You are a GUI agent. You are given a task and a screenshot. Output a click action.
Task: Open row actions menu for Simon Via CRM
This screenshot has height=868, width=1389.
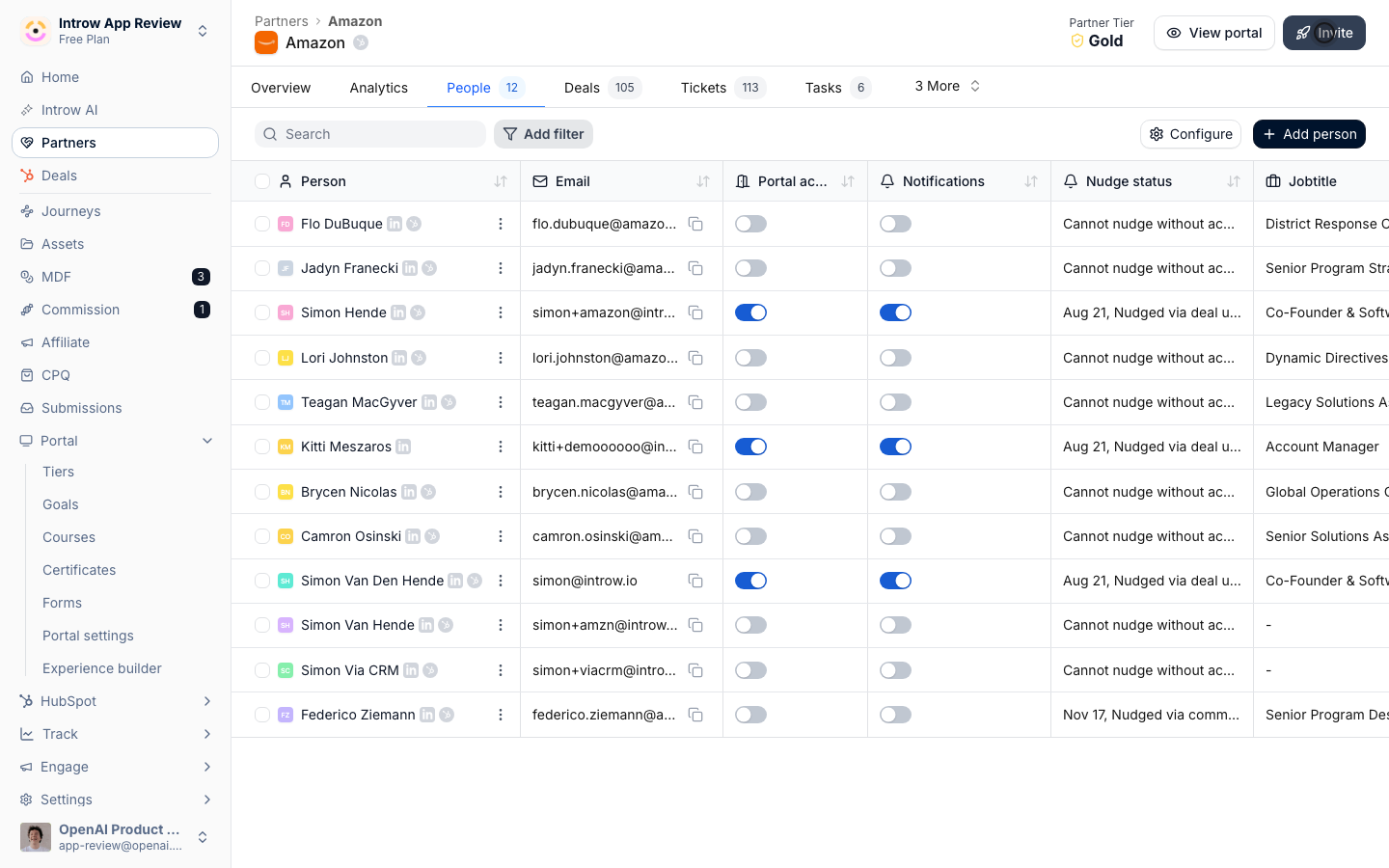[501, 670]
